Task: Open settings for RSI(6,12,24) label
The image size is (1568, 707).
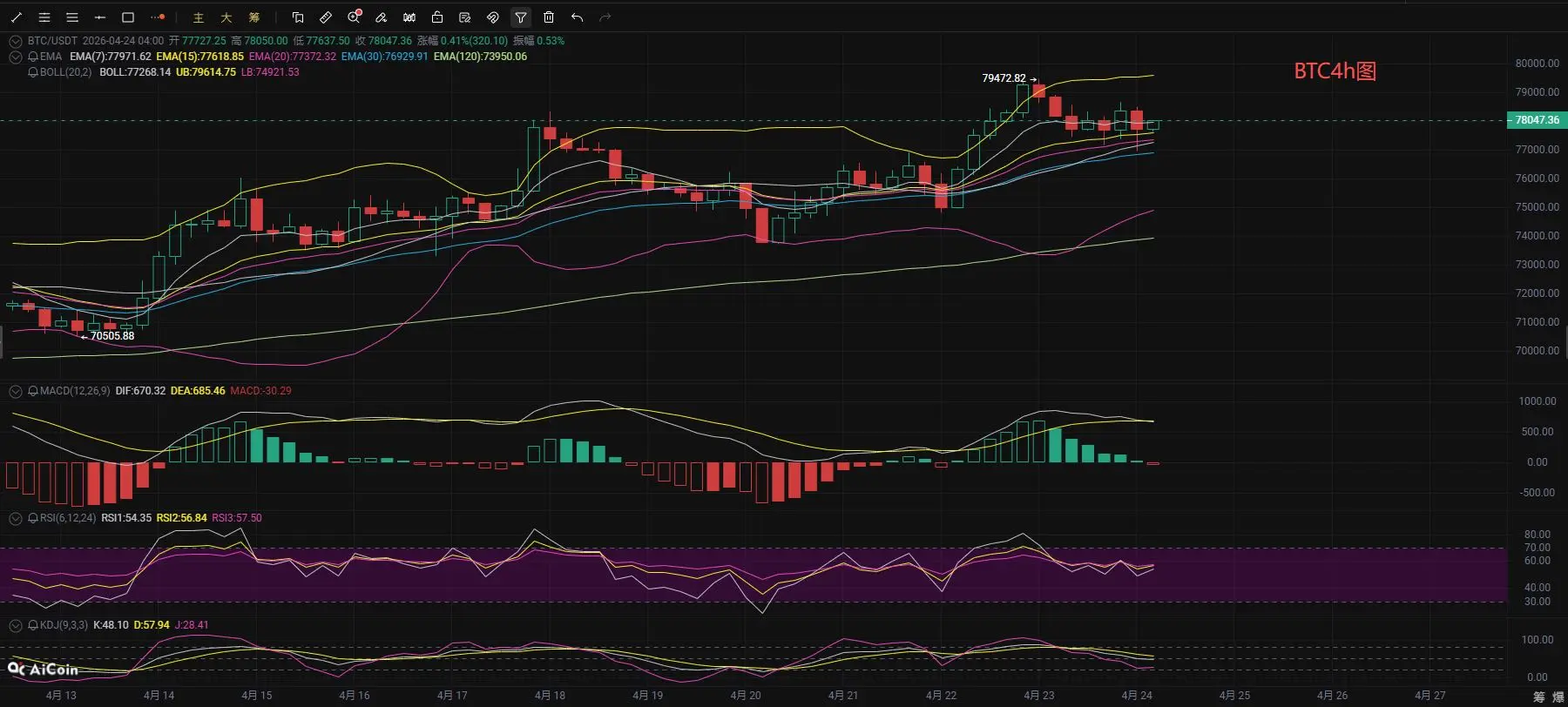Action: (x=68, y=518)
